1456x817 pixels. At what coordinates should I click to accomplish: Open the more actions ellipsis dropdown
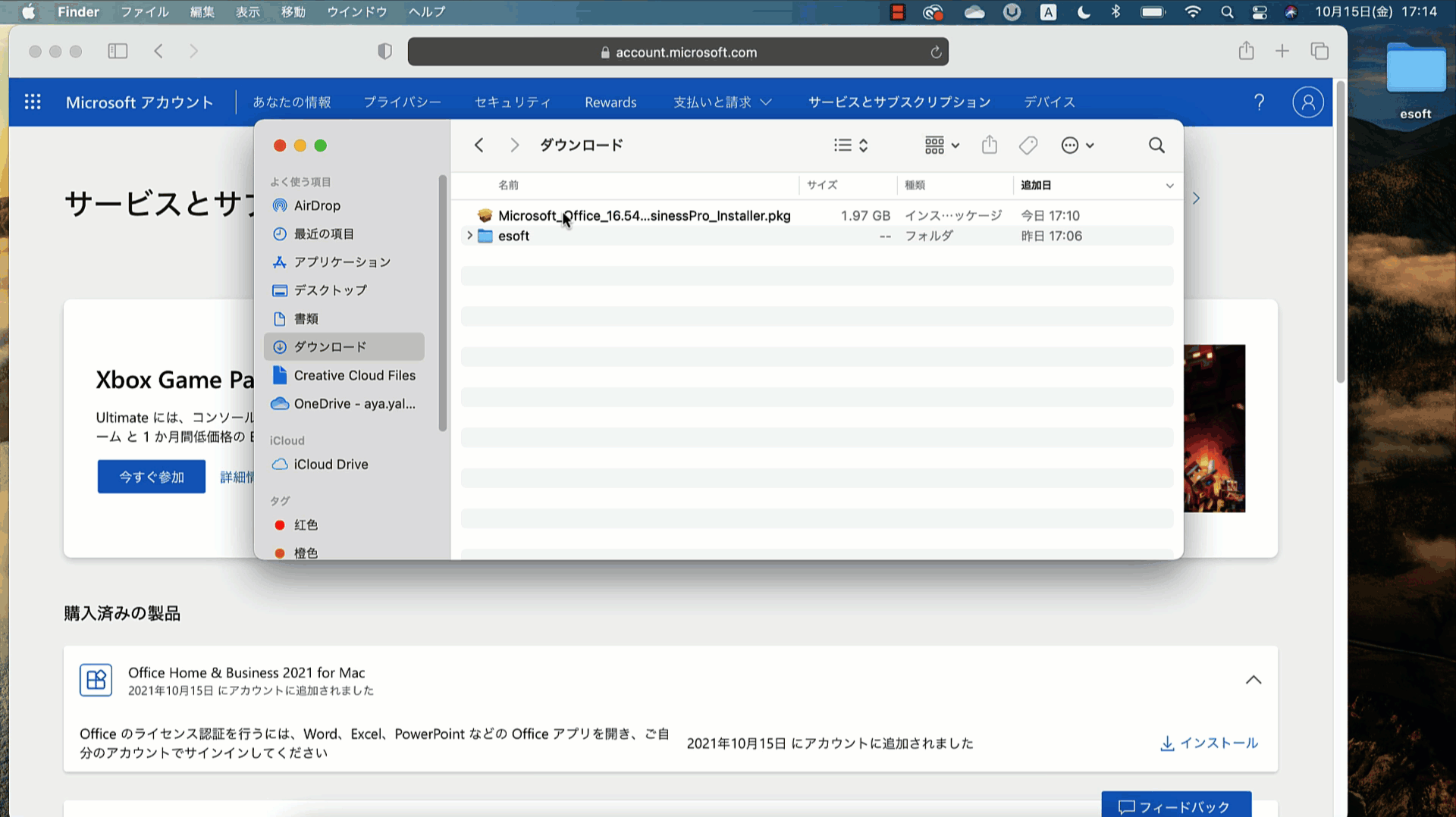point(1077,145)
